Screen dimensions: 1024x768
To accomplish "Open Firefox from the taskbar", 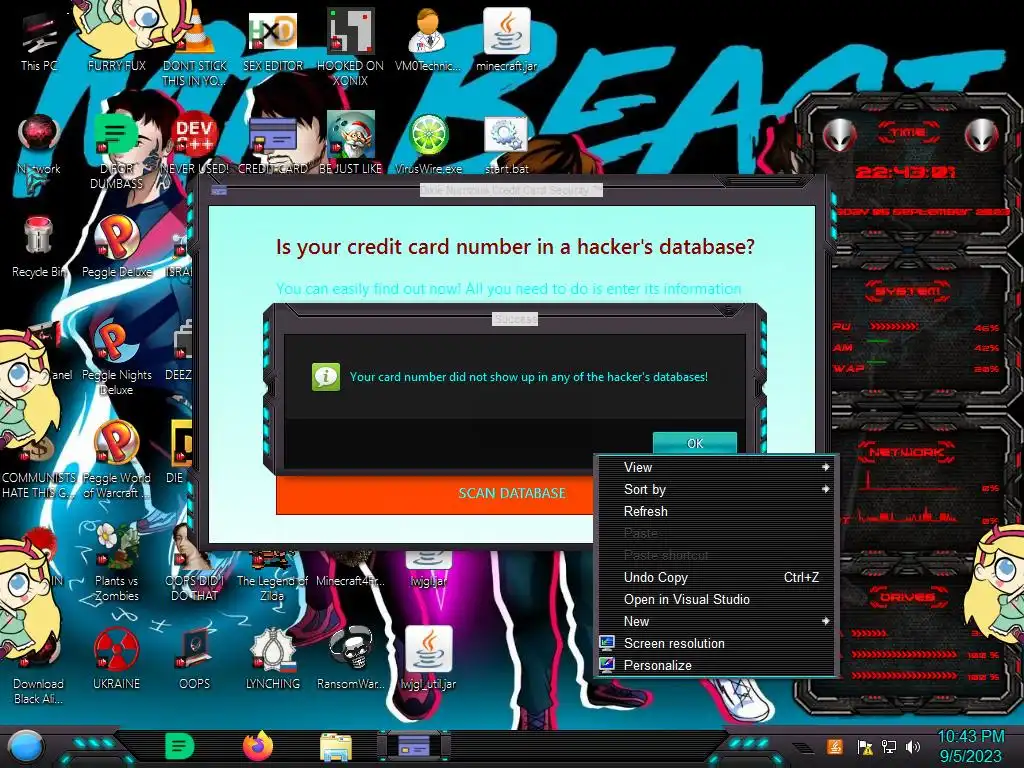I will [x=258, y=746].
